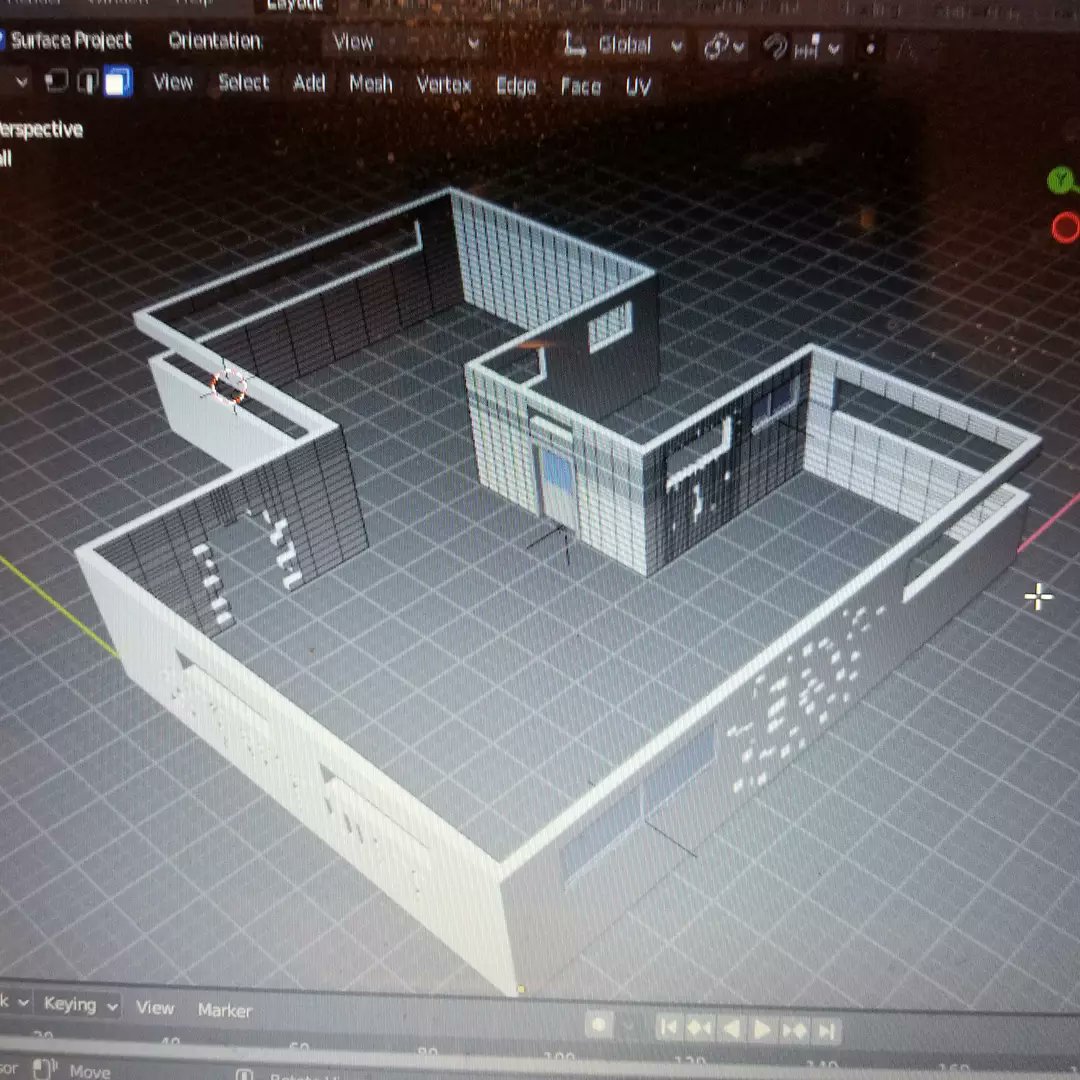Play animation in reverse

click(x=731, y=1030)
